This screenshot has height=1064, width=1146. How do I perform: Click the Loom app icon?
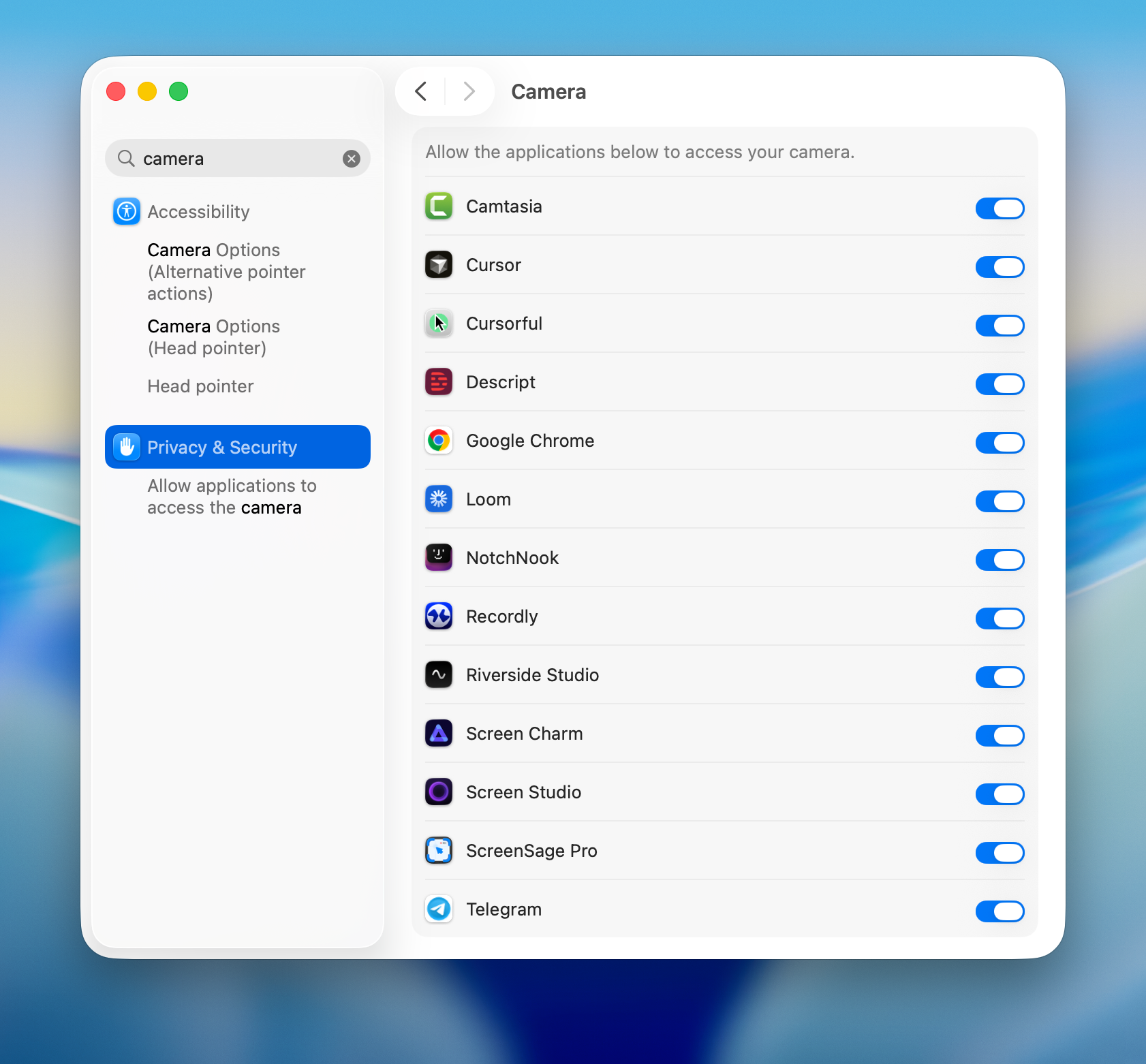coord(439,499)
